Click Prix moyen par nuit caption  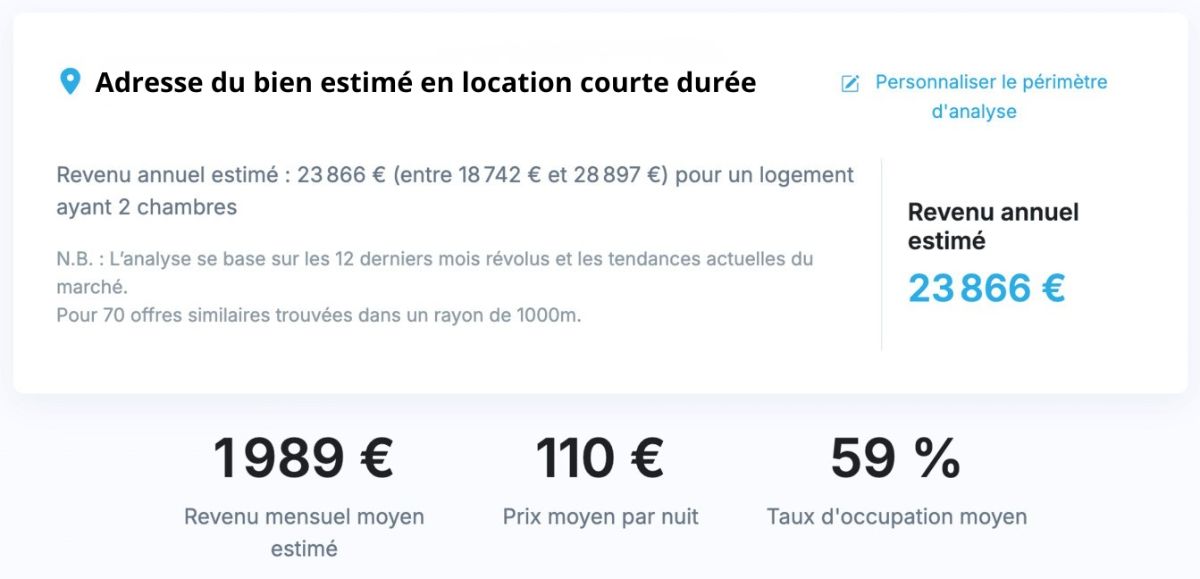pos(600,517)
